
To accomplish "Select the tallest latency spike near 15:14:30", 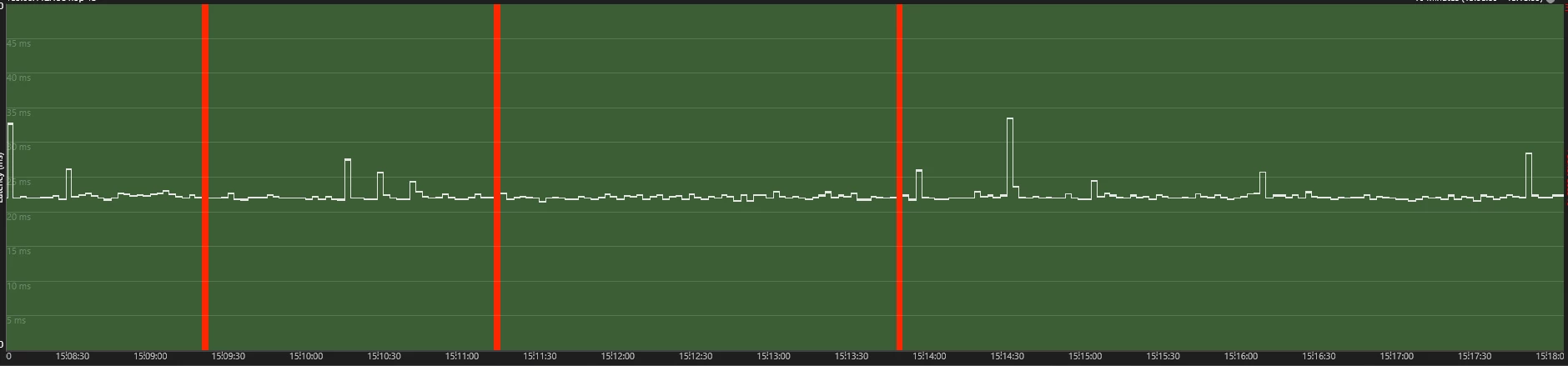I will [1010, 157].
